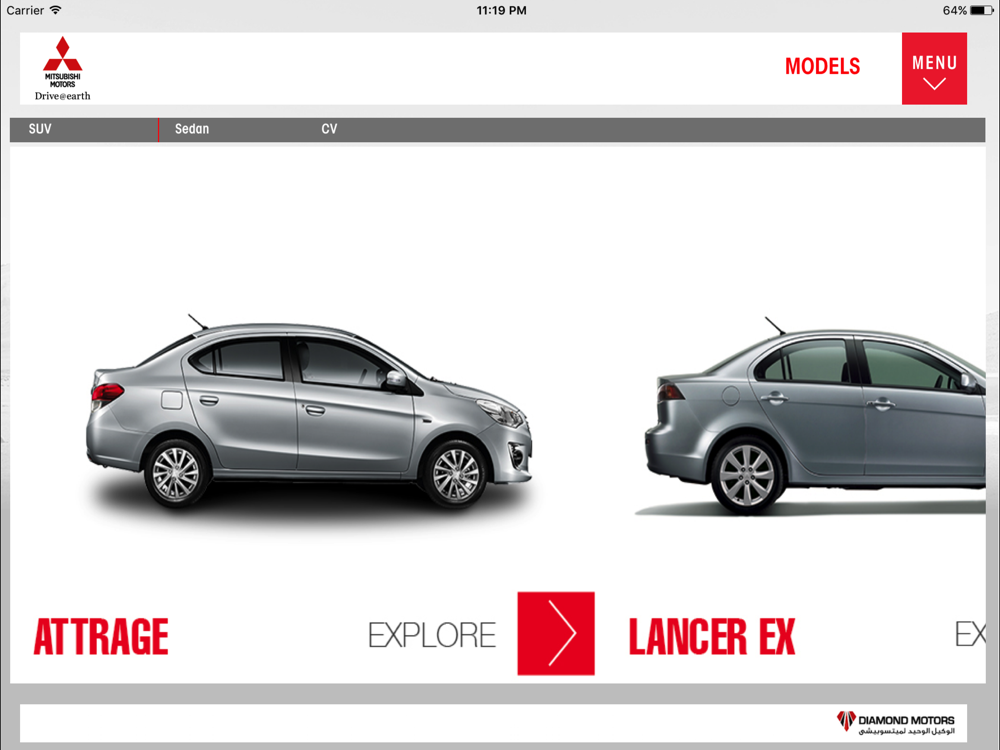Select the MODELS heading link
Screen dimensions: 1000x750
click(822, 66)
